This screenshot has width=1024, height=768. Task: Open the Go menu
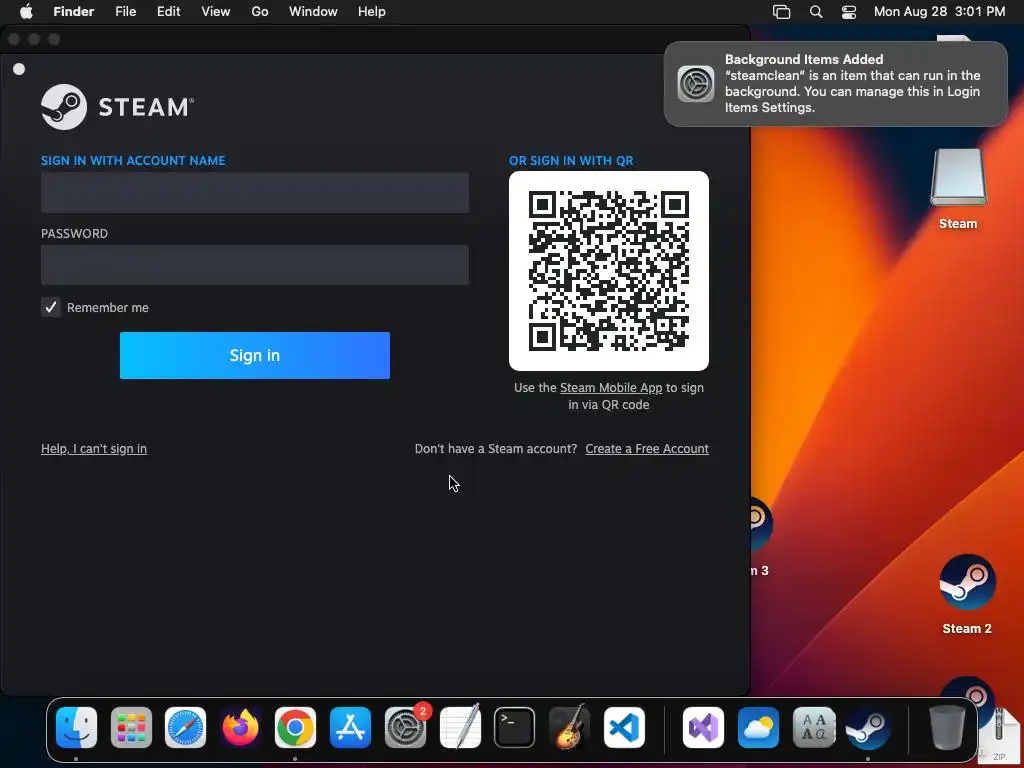click(260, 12)
